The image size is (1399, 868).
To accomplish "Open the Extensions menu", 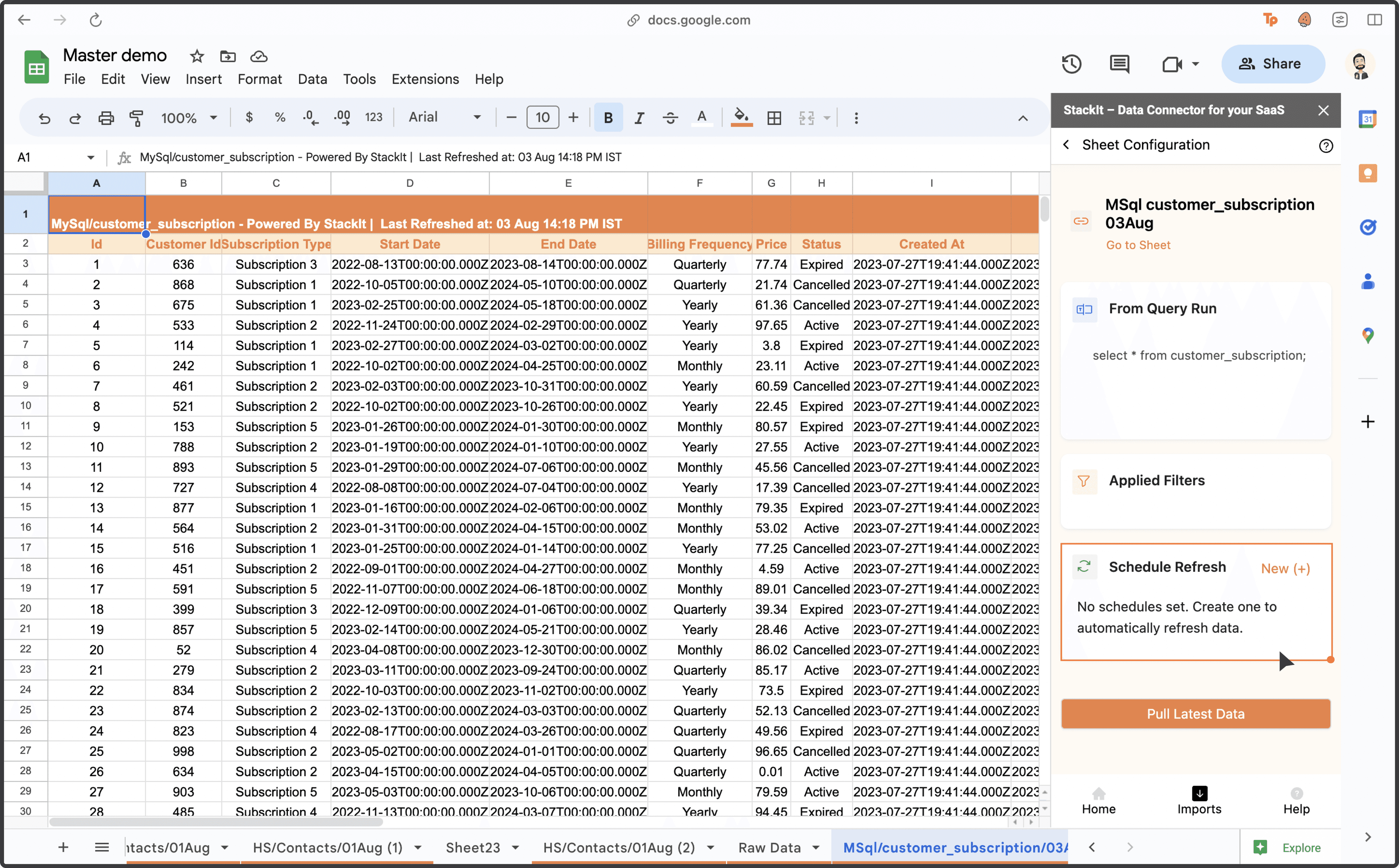I will tap(425, 79).
